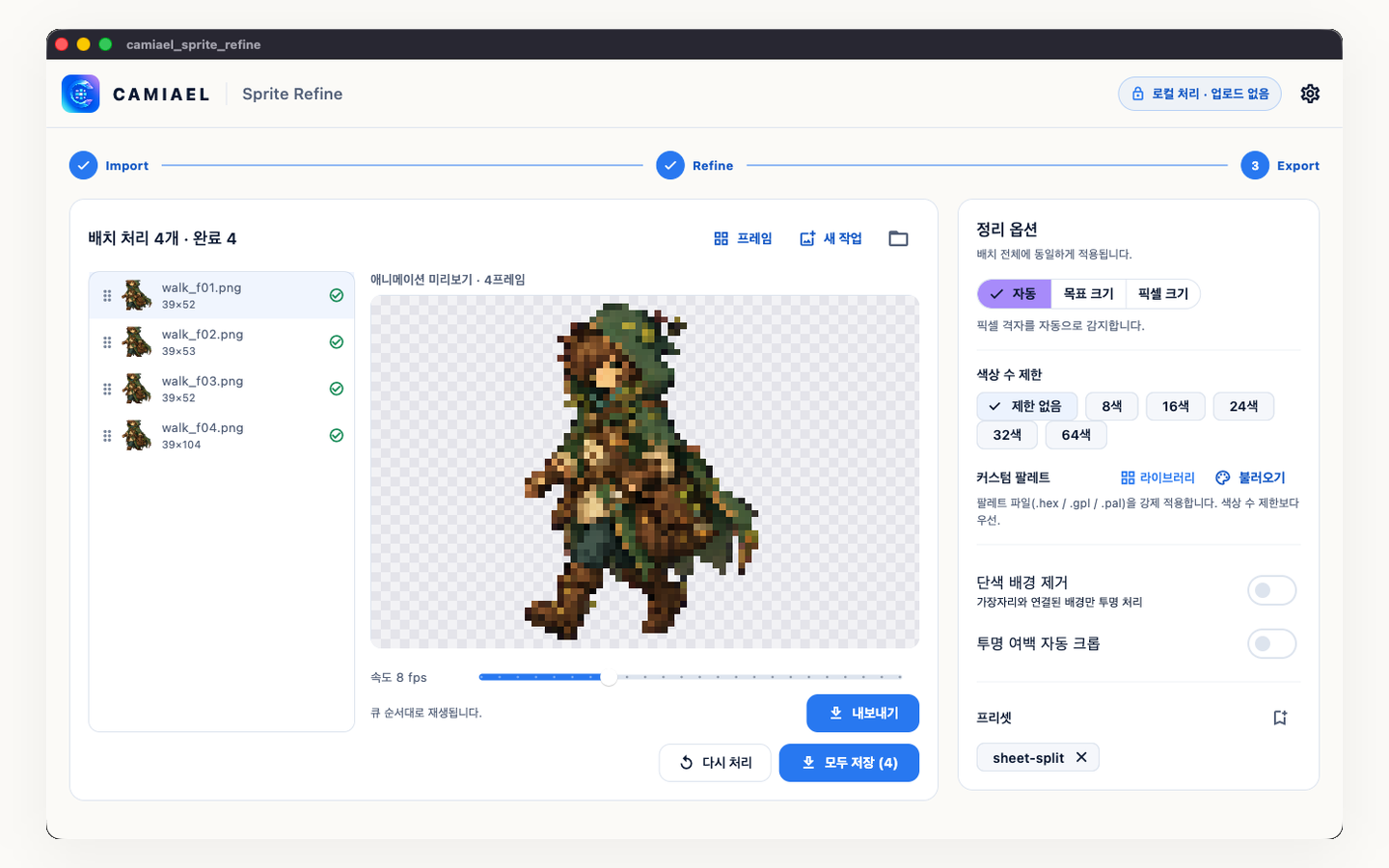
Task: Click the 속도 fps slider track
Action: (x=691, y=677)
